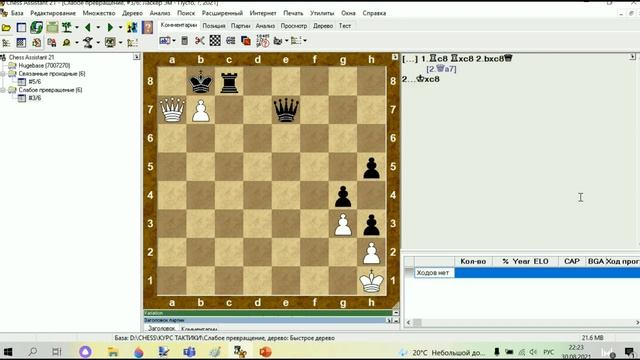Viewport: 640px width, 360px height.
Task: Switch to the Позиция tab
Action: tap(214, 26)
